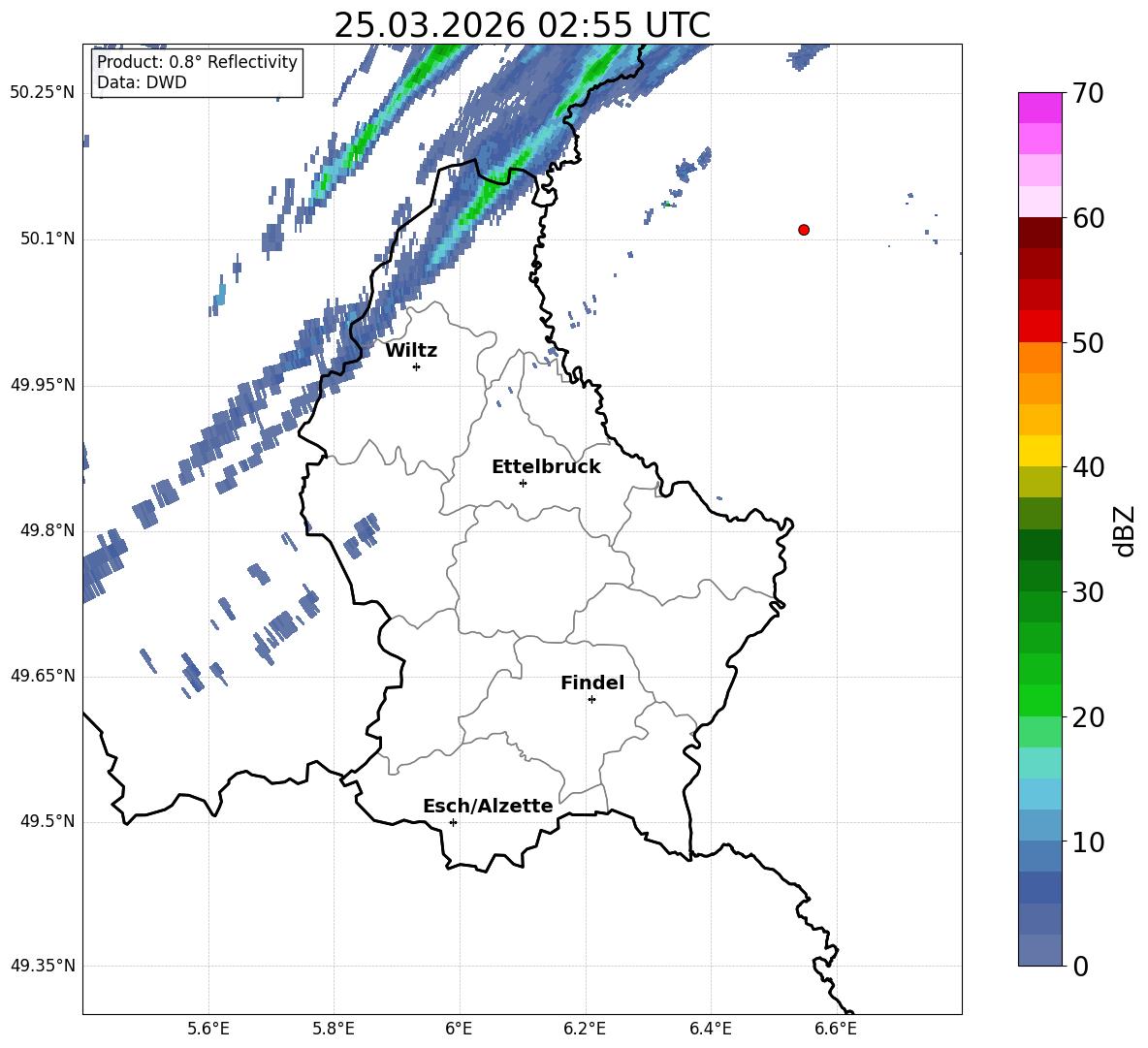Click the dark red colorbar segment below 60
The width and height of the screenshot is (1148, 1048).
pyautogui.click(x=1039, y=233)
